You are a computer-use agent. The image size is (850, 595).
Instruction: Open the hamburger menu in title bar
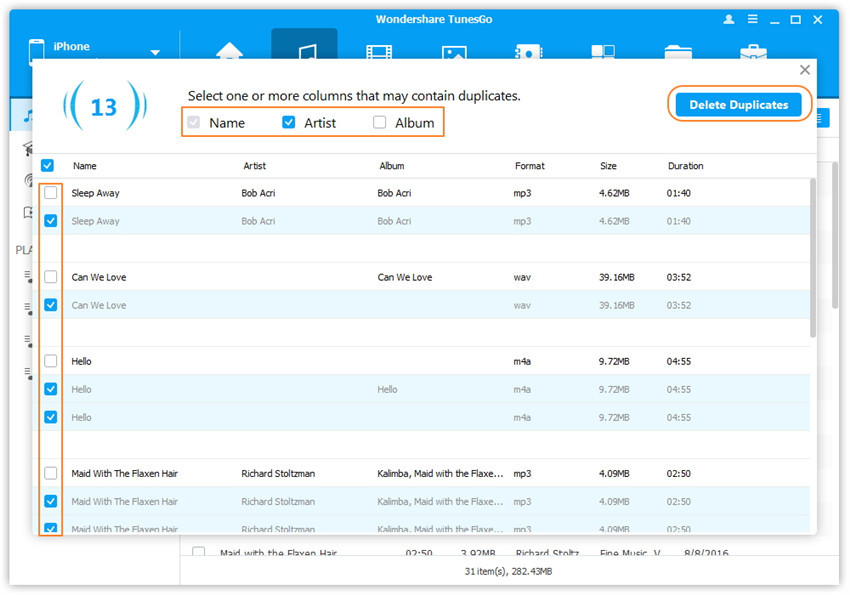click(750, 19)
